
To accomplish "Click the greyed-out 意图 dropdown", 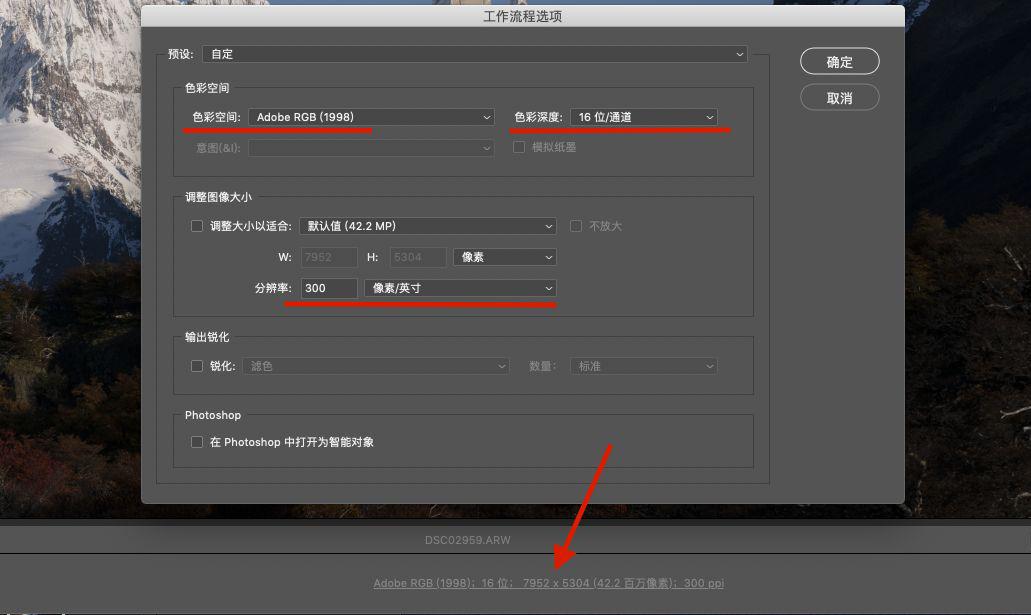I will click(371, 148).
